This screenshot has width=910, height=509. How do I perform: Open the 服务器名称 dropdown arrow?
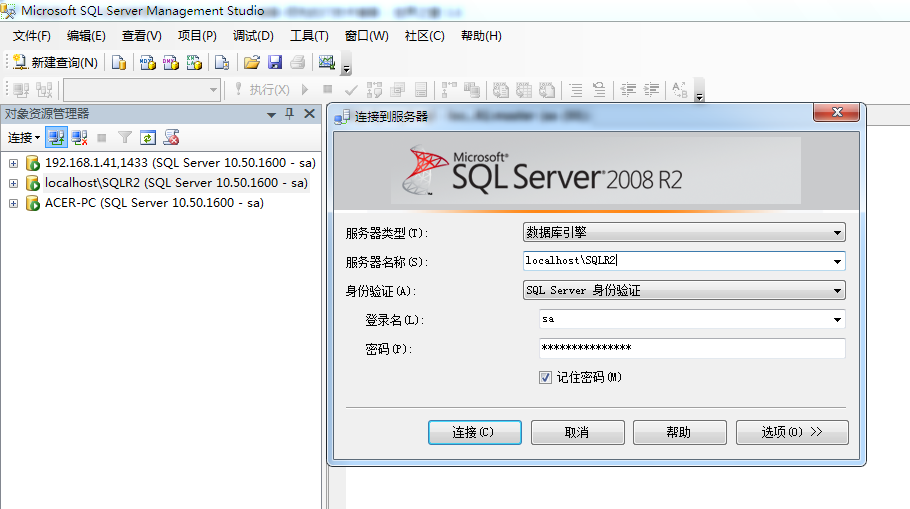point(837,262)
